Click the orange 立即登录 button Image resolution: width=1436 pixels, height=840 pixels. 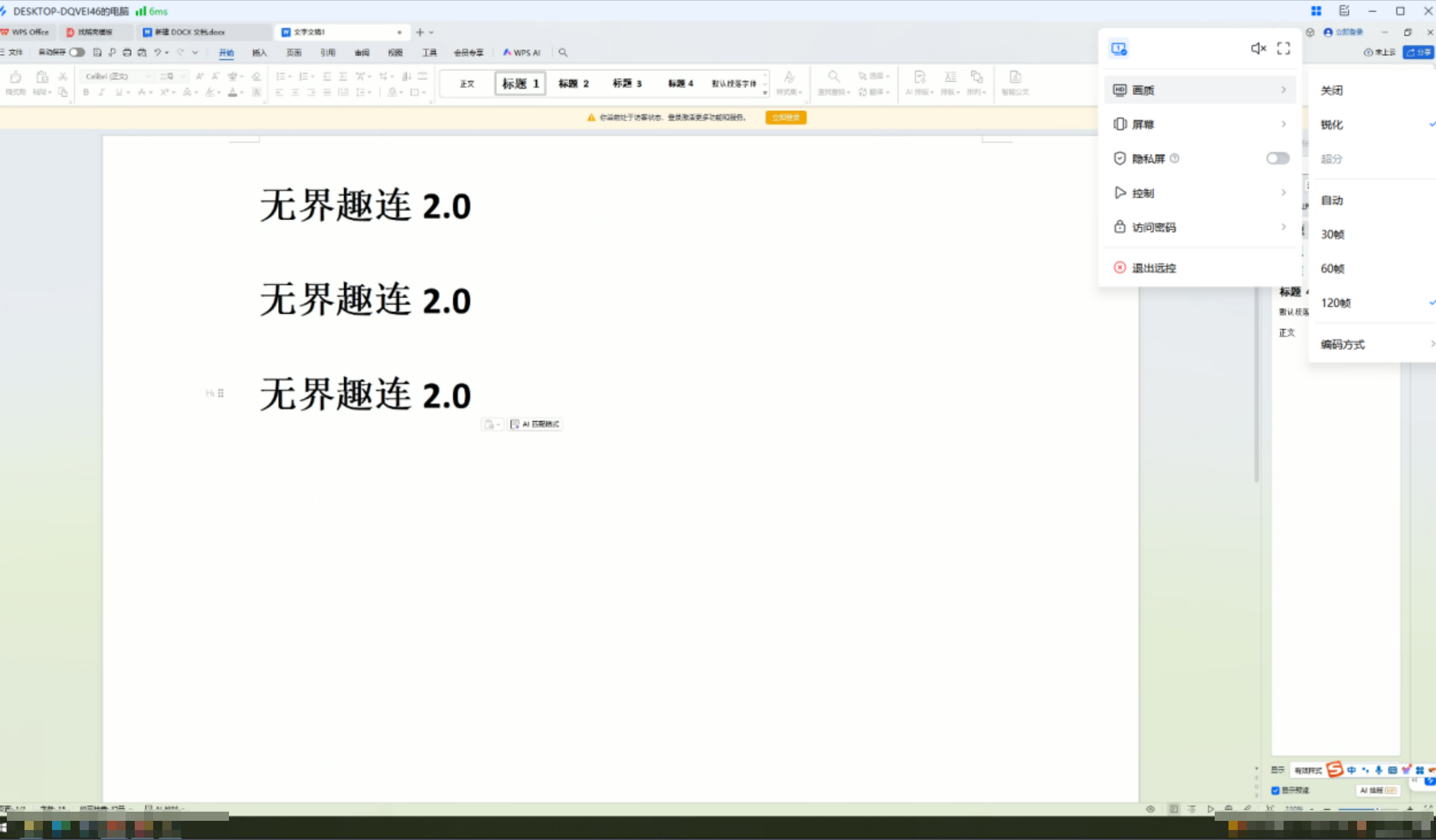(x=785, y=118)
